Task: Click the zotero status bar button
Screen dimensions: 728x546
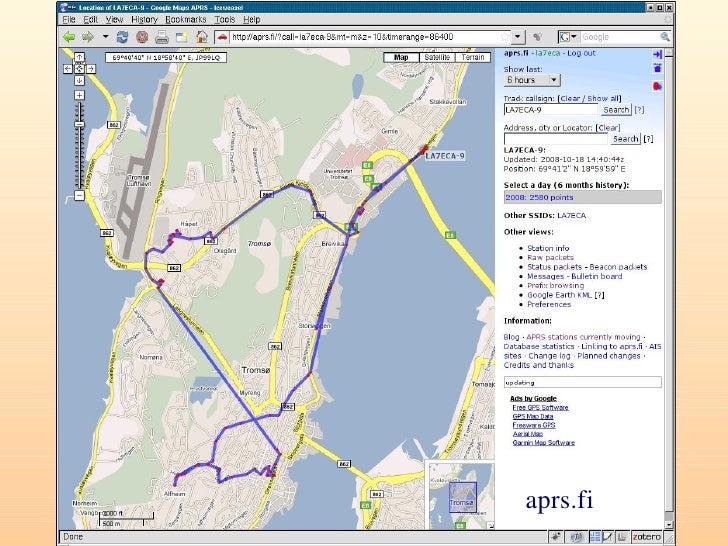Action: tap(647, 537)
